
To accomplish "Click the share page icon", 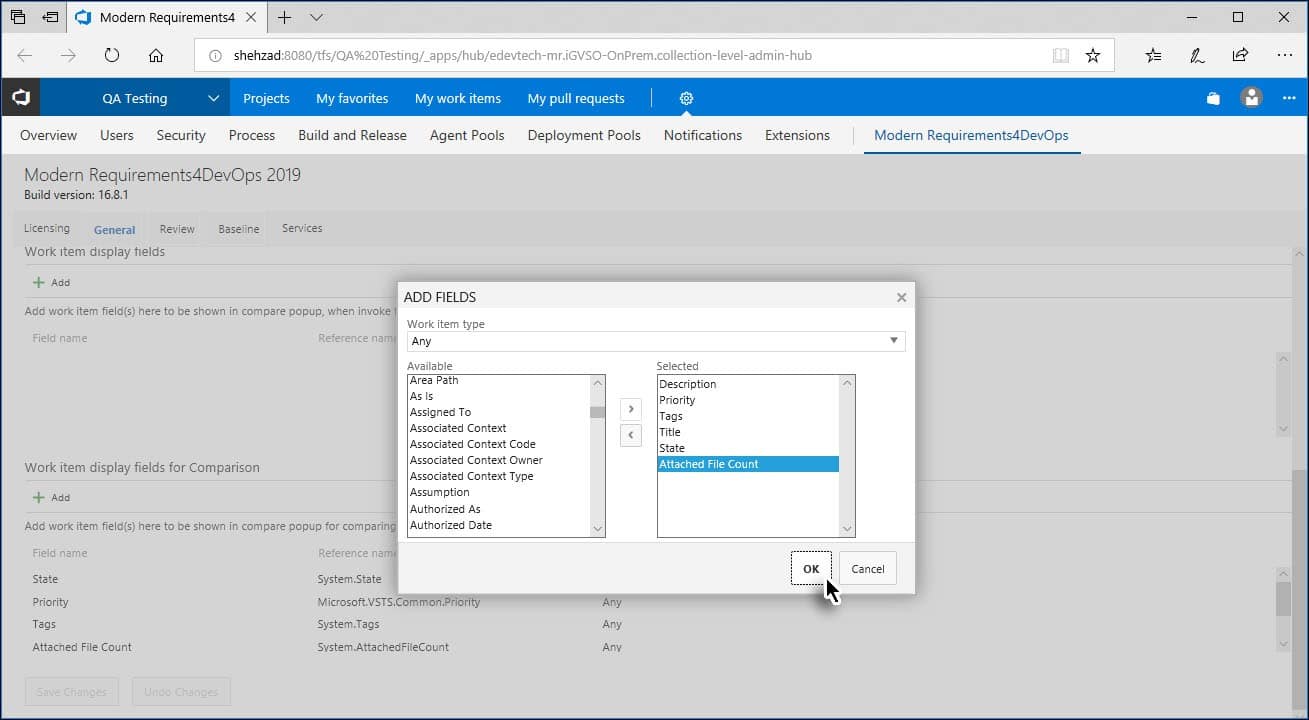I will [1240, 55].
